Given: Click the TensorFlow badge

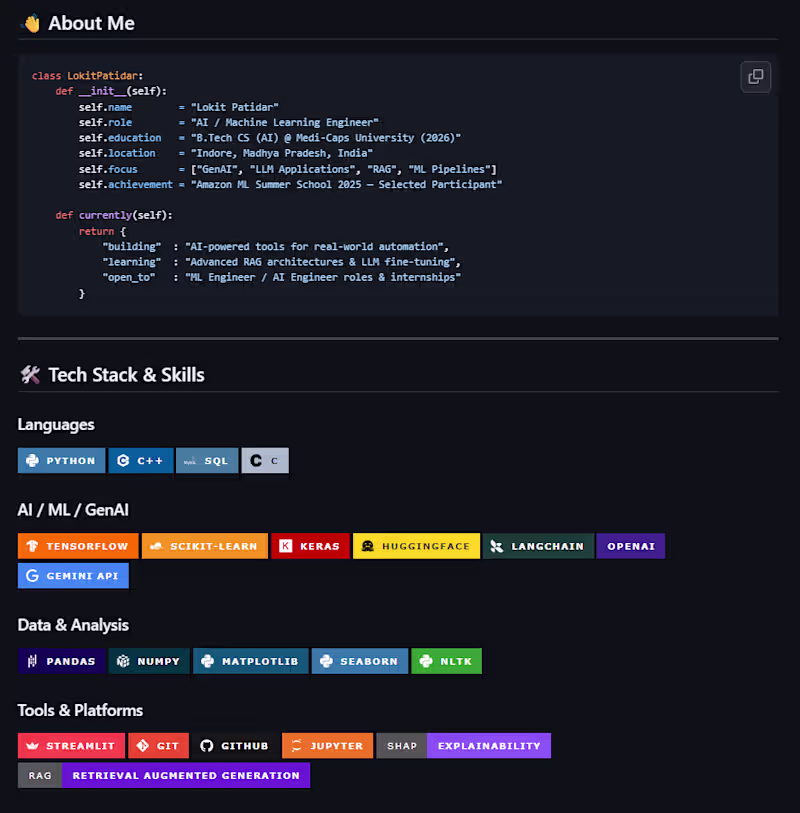Looking at the screenshot, I should (78, 546).
